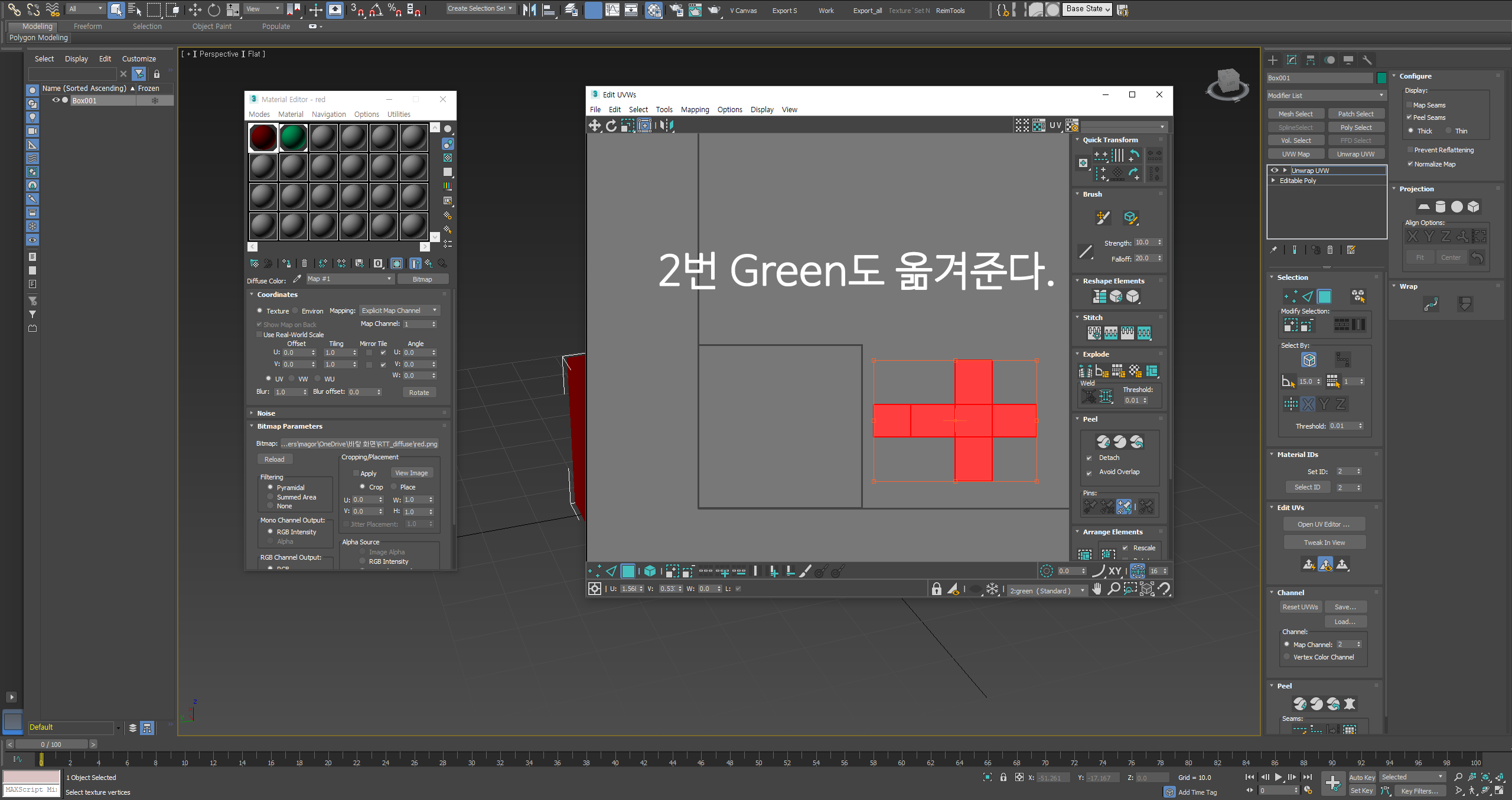Toggle the Detach checkbox in Peel rollout

[x=1089, y=458]
